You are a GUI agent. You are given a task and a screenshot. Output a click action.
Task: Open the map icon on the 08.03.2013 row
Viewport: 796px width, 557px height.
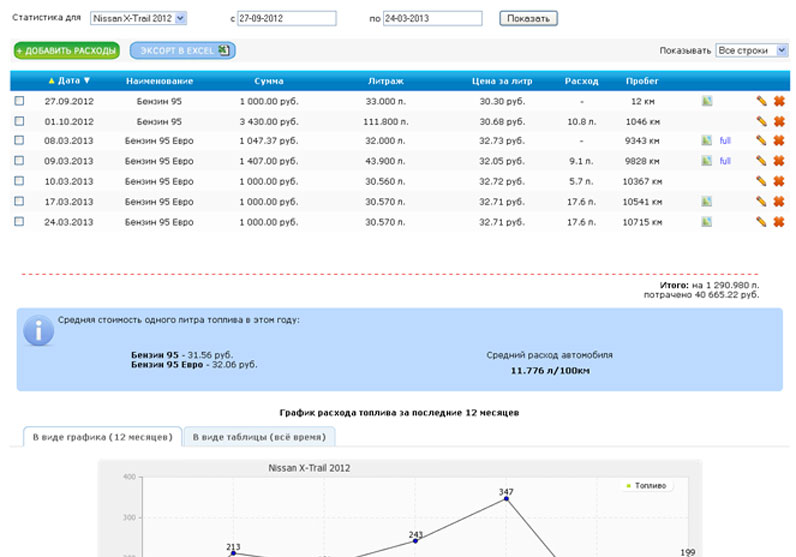click(x=707, y=141)
